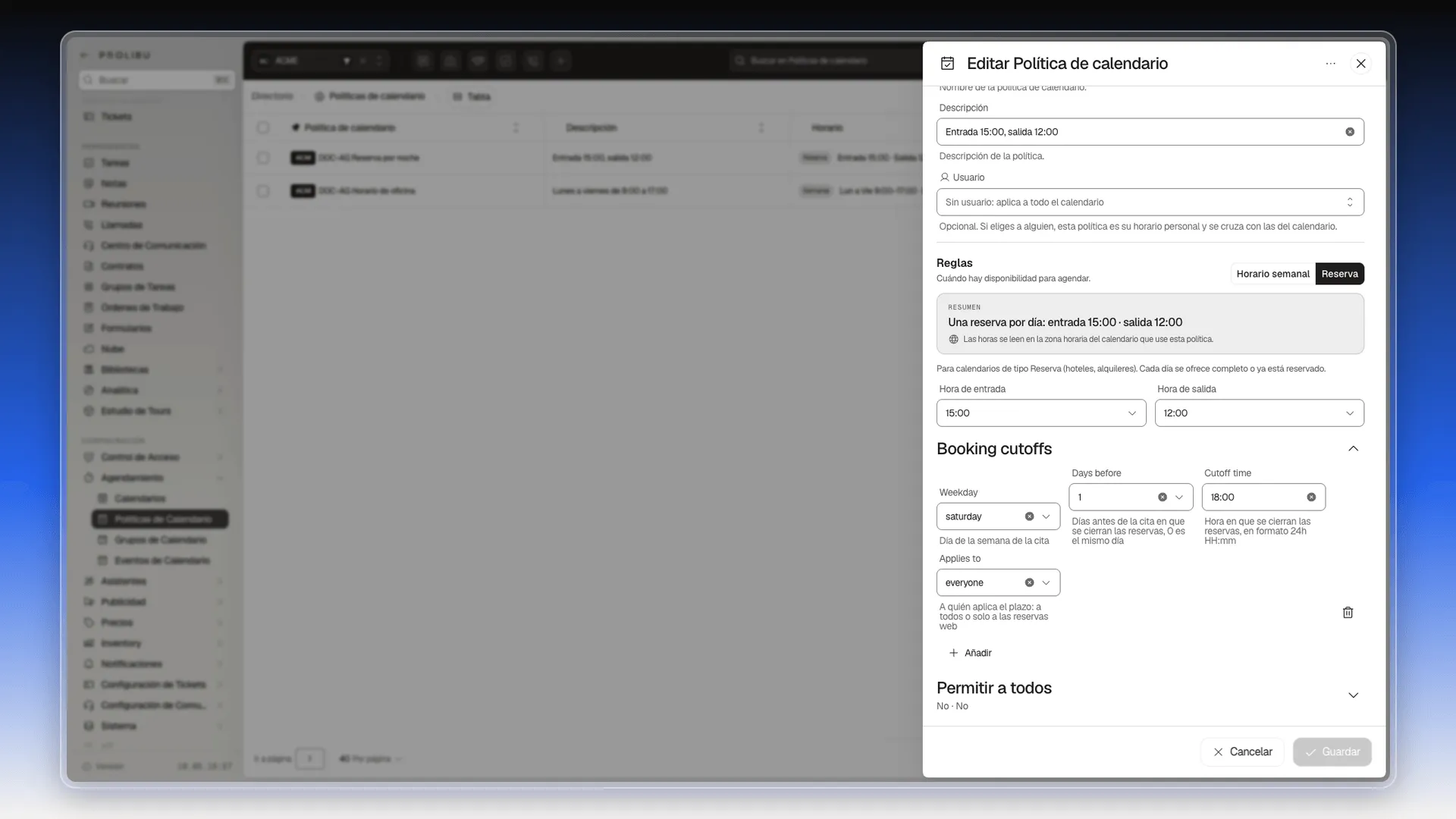
Task: Read the Resumen text 'Una reserva por día'
Action: [x=1065, y=322]
